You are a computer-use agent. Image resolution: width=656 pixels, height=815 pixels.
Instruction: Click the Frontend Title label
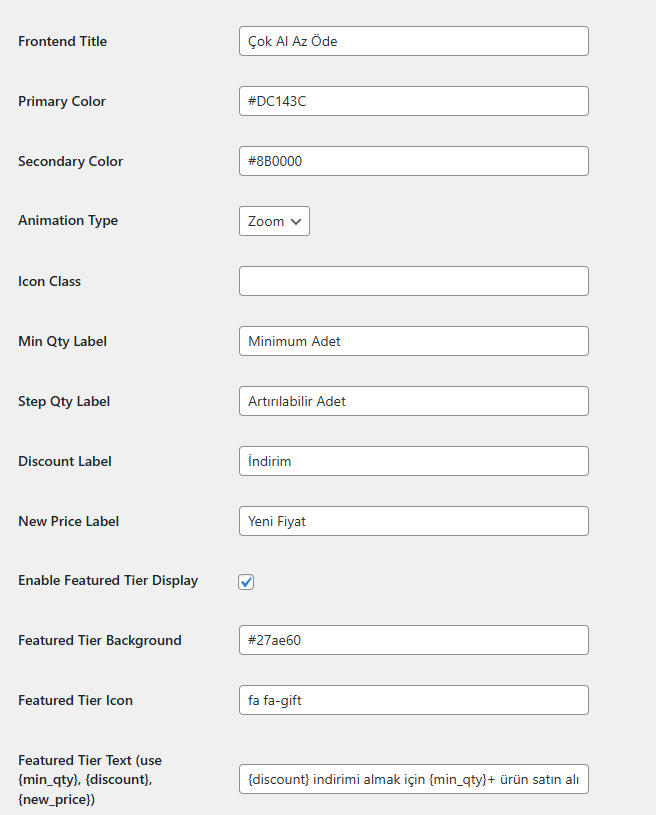click(x=62, y=41)
